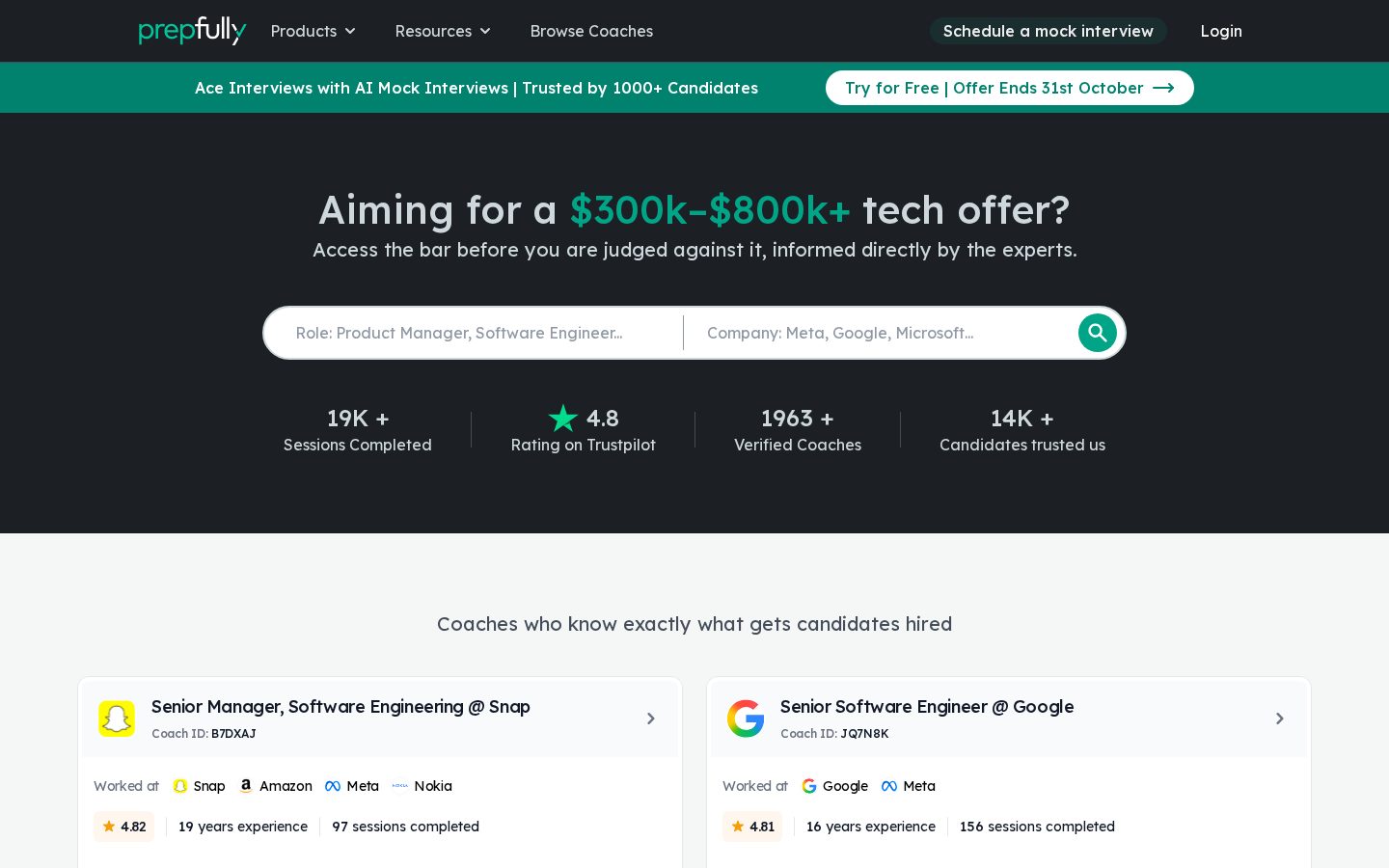Click the large Google logo in coach card
Screen dimensions: 1389x868
pos(746,719)
